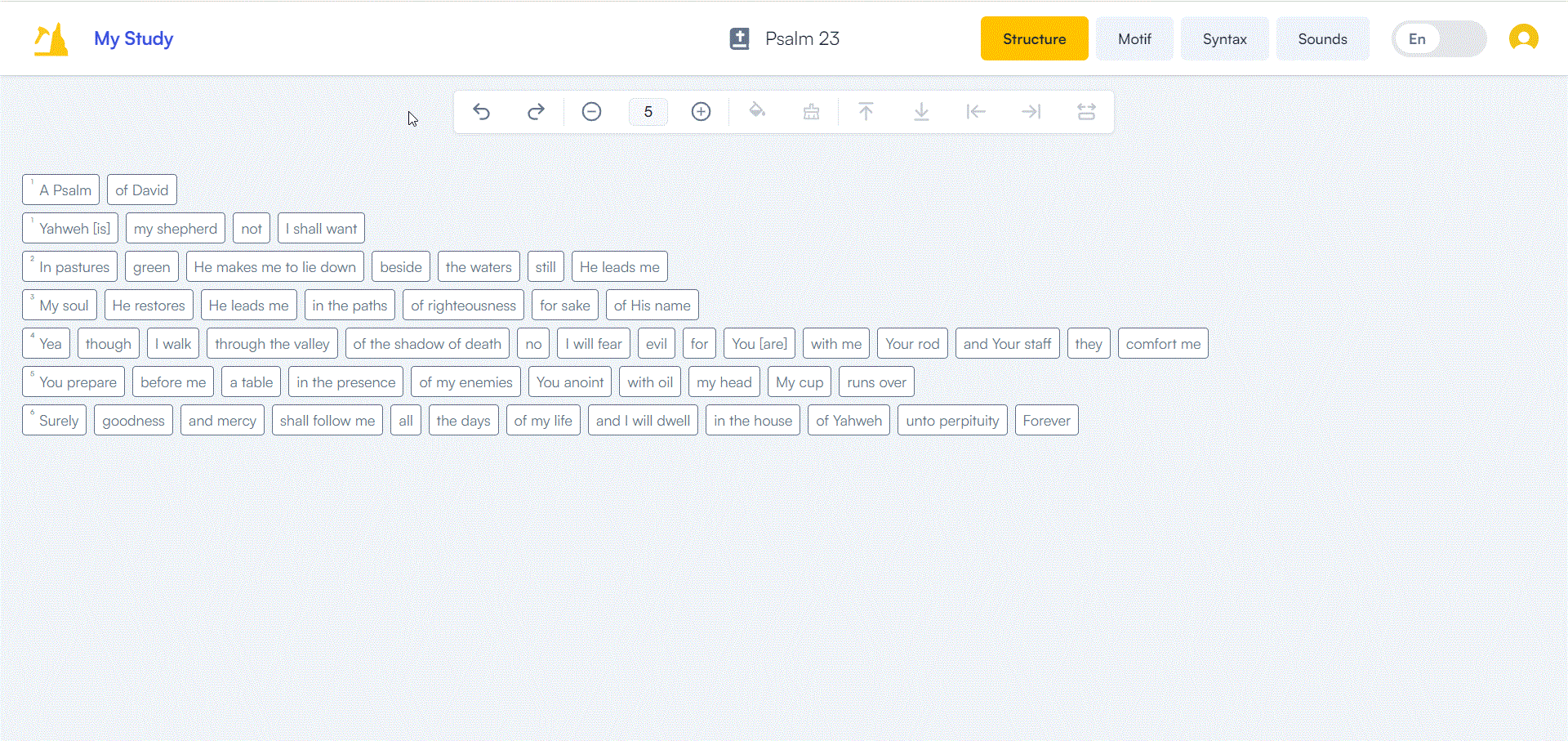1568x741 pixels.
Task: Increase the count with the plus icon
Action: [701, 112]
